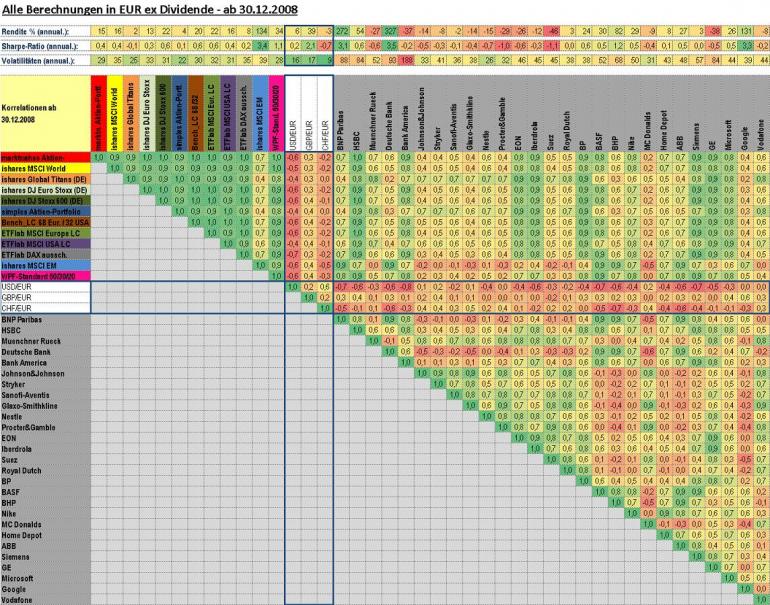Screen dimensions: 770x605
Task: Click the 'Glaxo-Smithkline' row label
Action: pyautogui.click(x=46, y=406)
